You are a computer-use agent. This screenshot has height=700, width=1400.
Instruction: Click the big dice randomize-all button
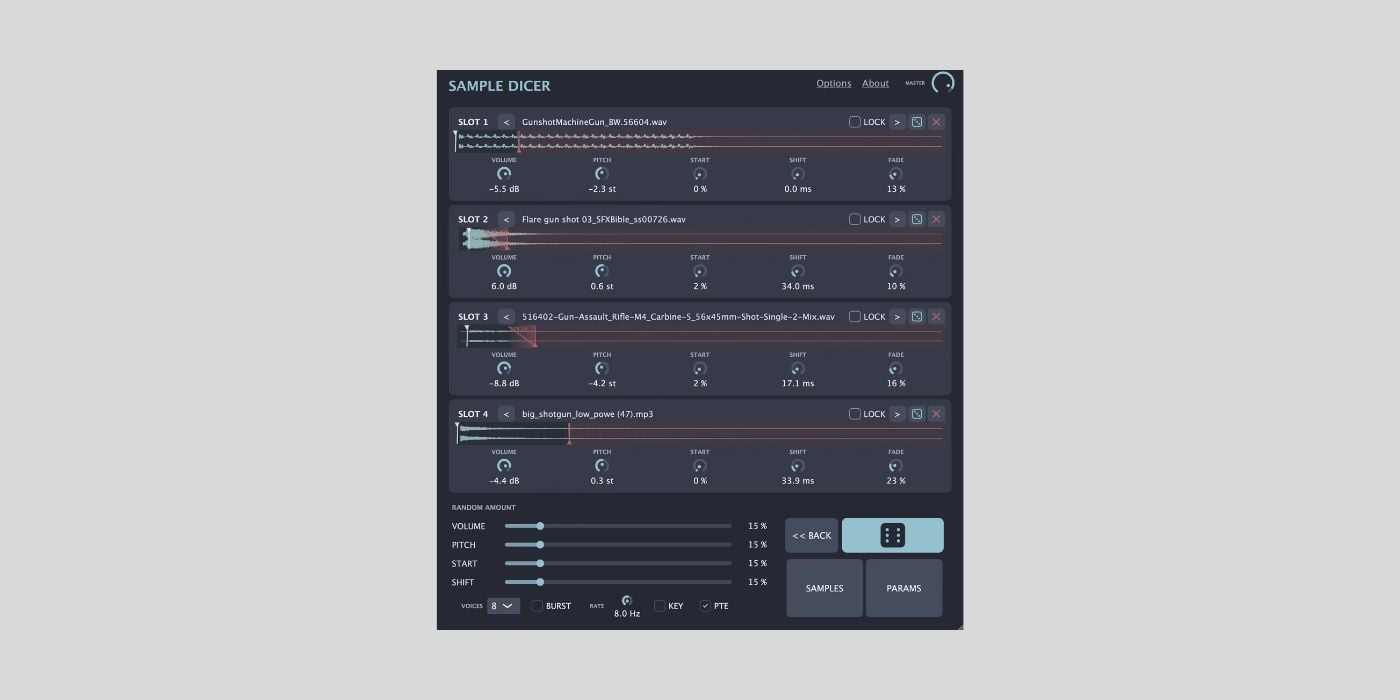[893, 535]
